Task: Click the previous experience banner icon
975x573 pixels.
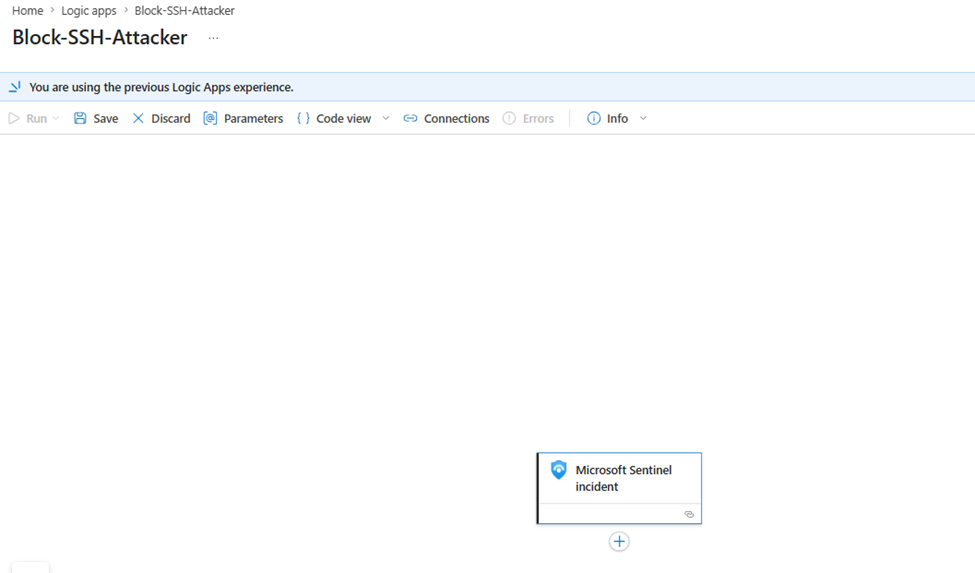Action: [x=15, y=87]
